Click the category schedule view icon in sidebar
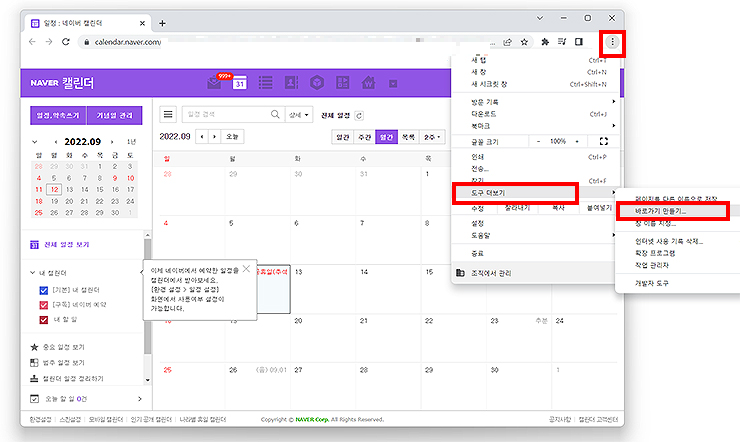The width and height of the screenshot is (740, 442). (34, 363)
